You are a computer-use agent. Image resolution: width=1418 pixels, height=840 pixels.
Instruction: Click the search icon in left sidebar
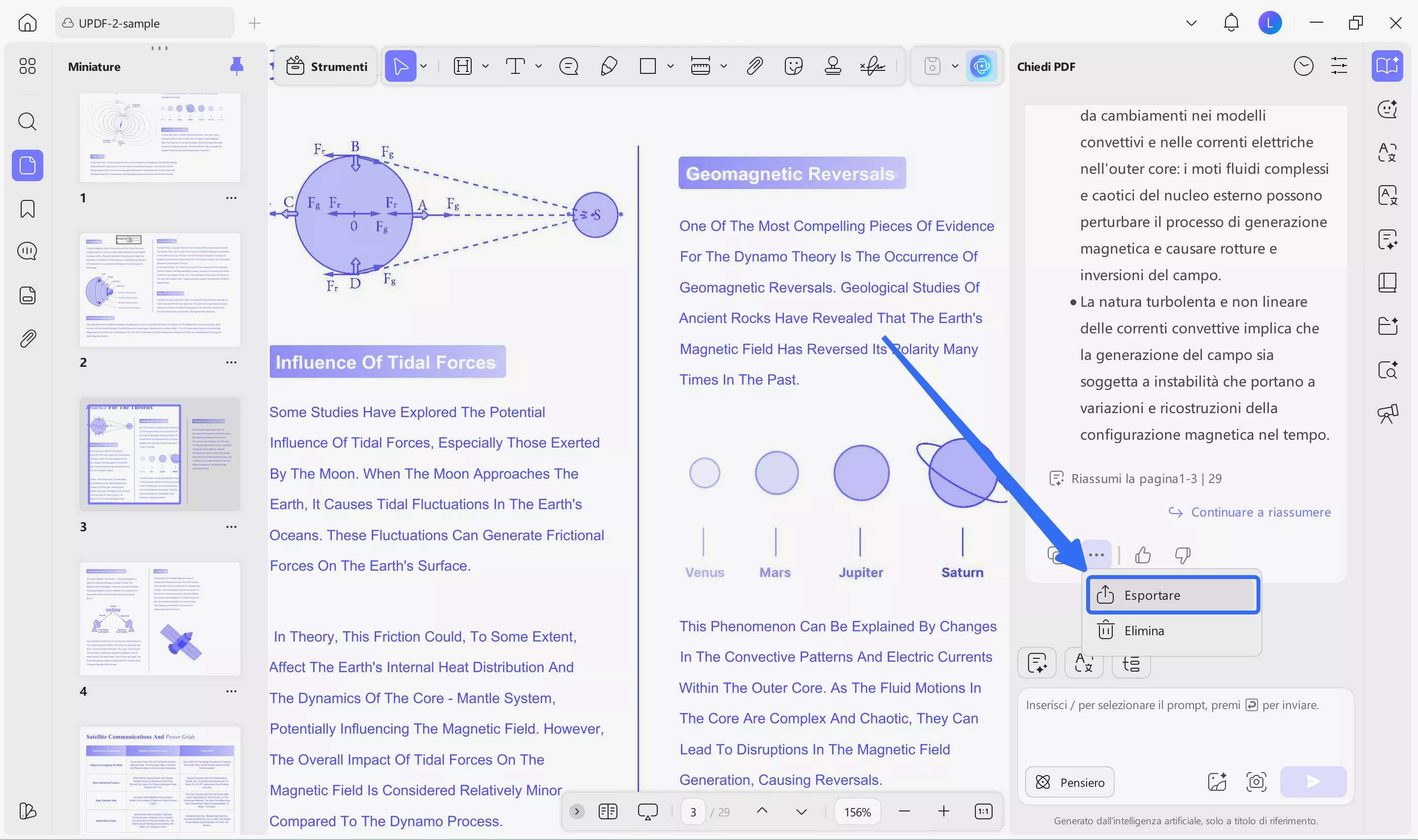pyautogui.click(x=27, y=121)
